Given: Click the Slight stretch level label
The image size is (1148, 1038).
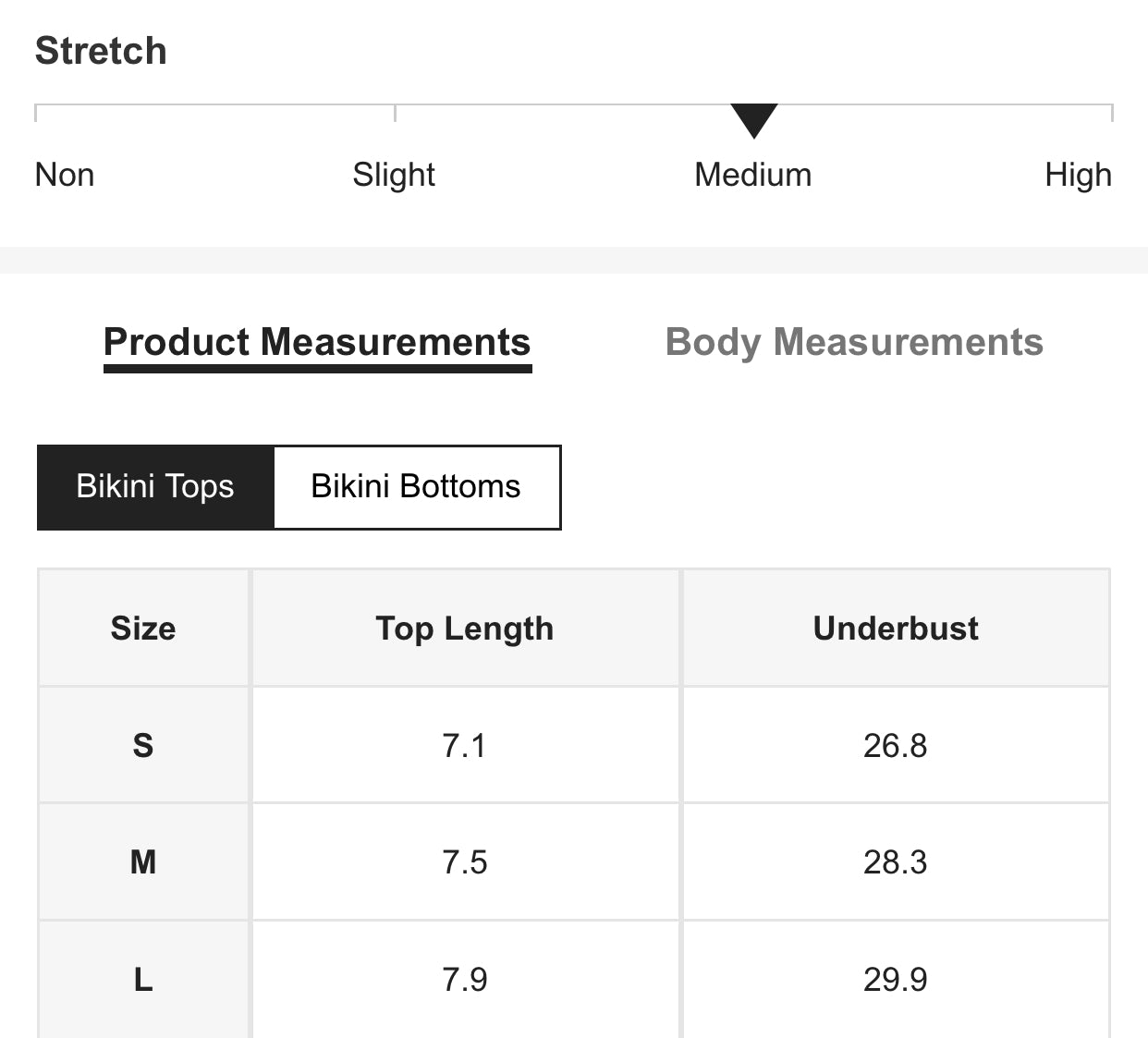Looking at the screenshot, I should click(x=393, y=174).
